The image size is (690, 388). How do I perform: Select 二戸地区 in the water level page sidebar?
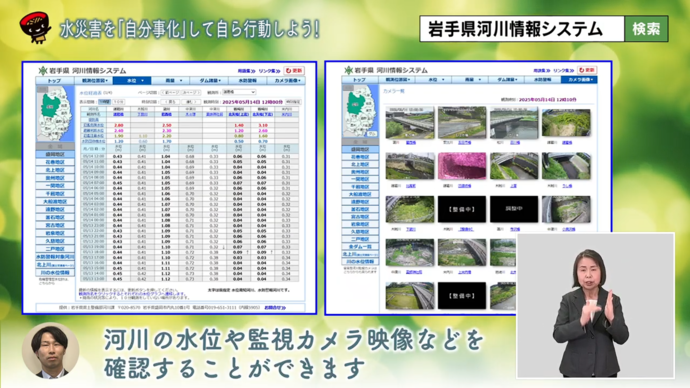click(55, 249)
